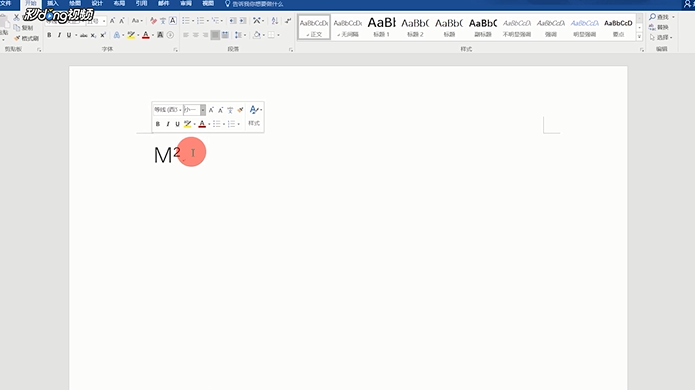
Task: Click the ribbon Italic button
Action: tap(59, 35)
